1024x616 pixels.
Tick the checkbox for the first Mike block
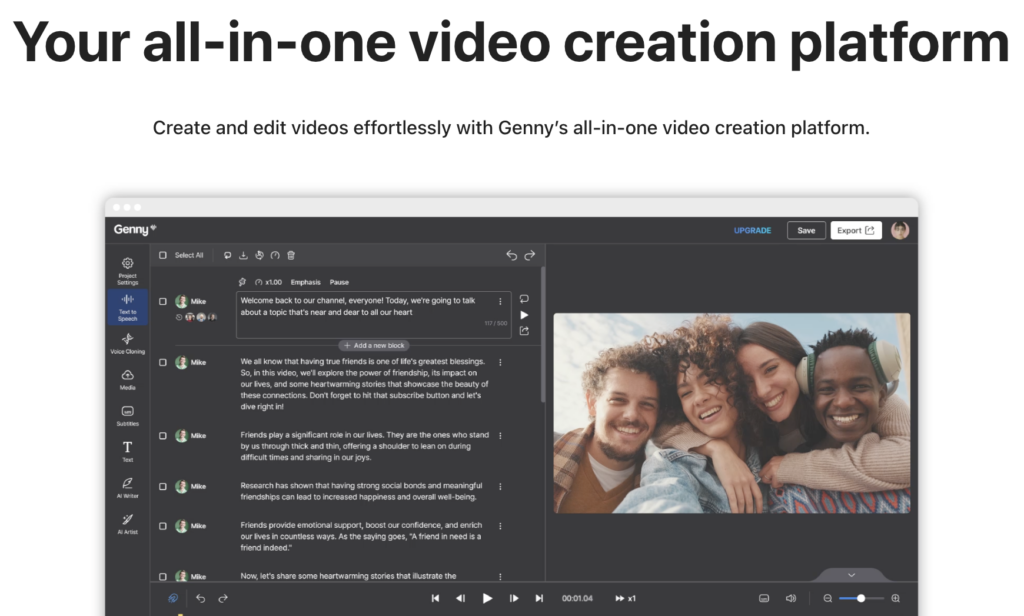[x=163, y=301]
